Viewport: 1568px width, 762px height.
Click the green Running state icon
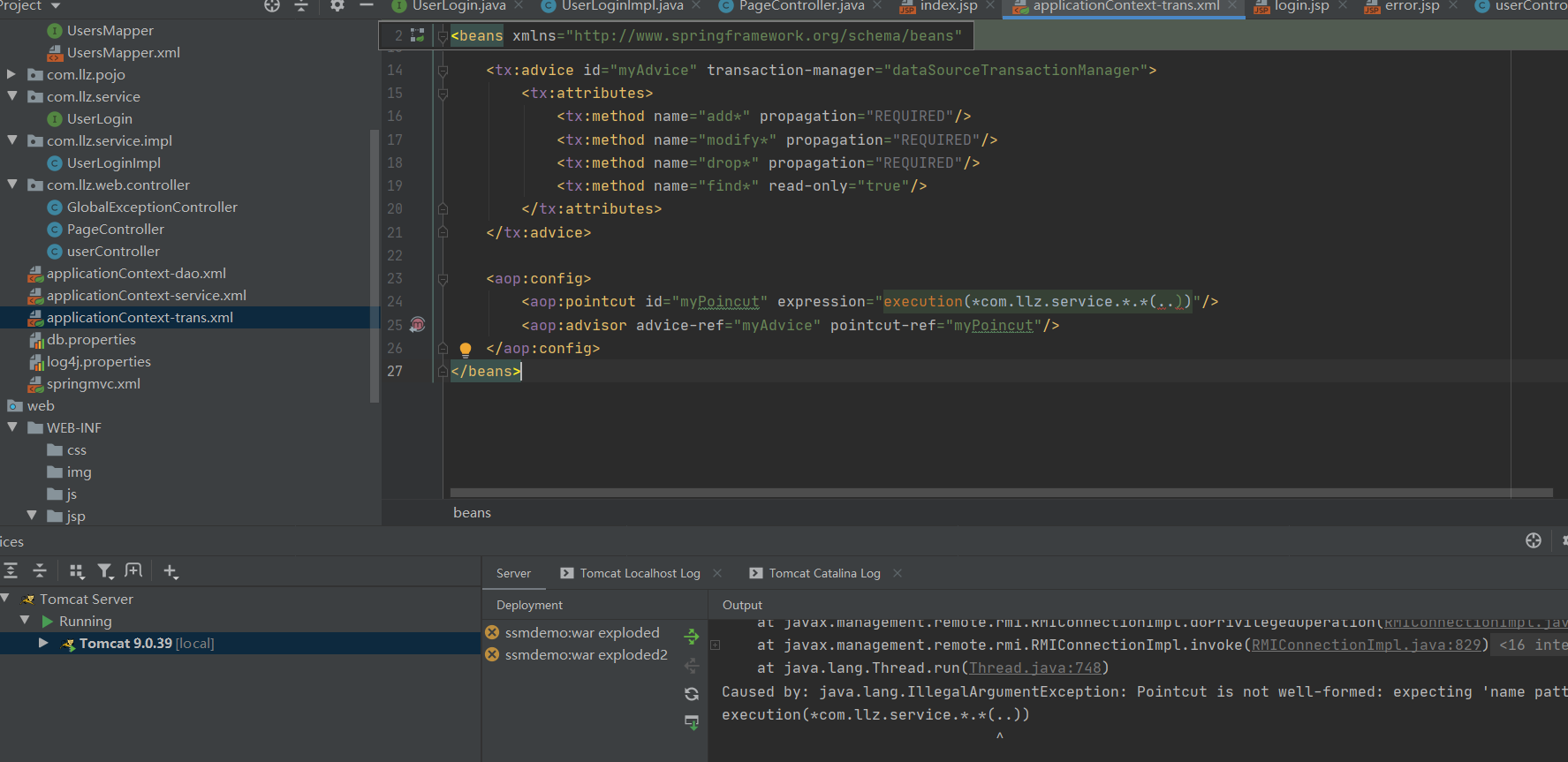tap(48, 622)
